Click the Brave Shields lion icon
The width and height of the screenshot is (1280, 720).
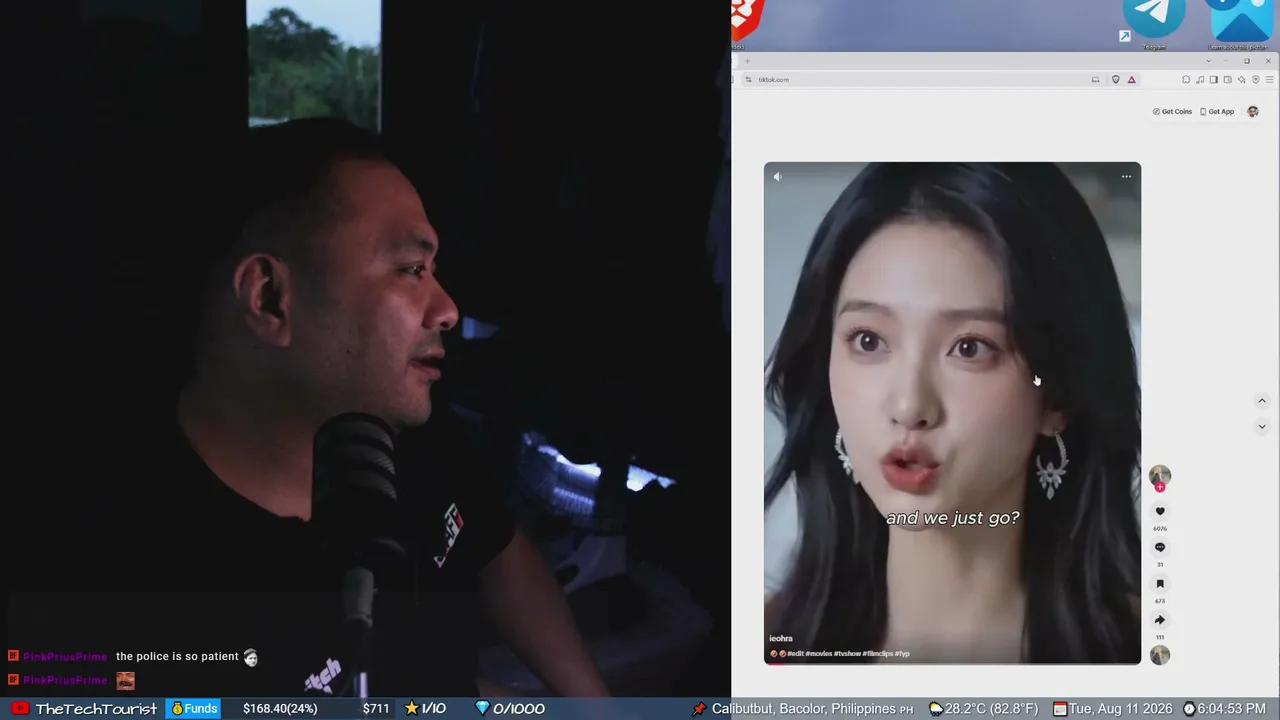(1116, 80)
